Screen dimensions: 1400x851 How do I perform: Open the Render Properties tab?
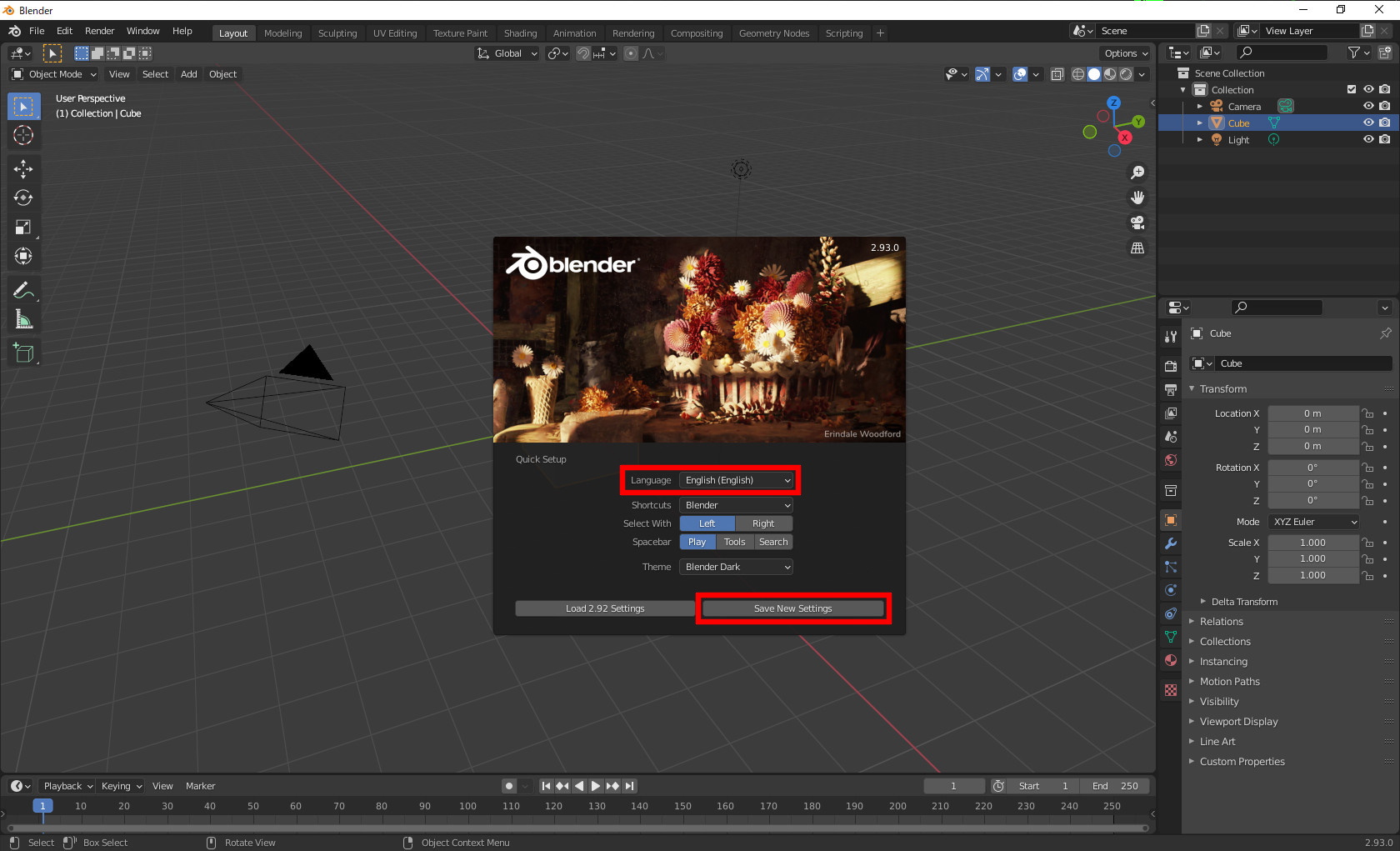pos(1170,364)
